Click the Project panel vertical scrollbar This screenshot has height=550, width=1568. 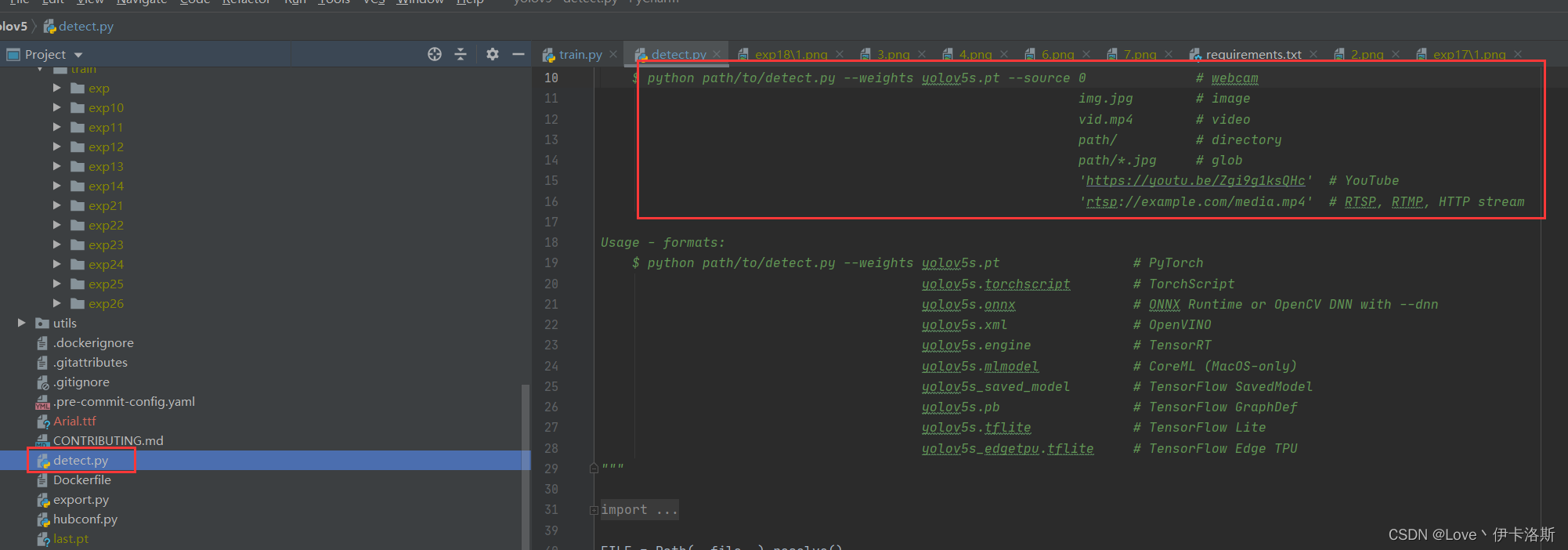tap(526, 466)
